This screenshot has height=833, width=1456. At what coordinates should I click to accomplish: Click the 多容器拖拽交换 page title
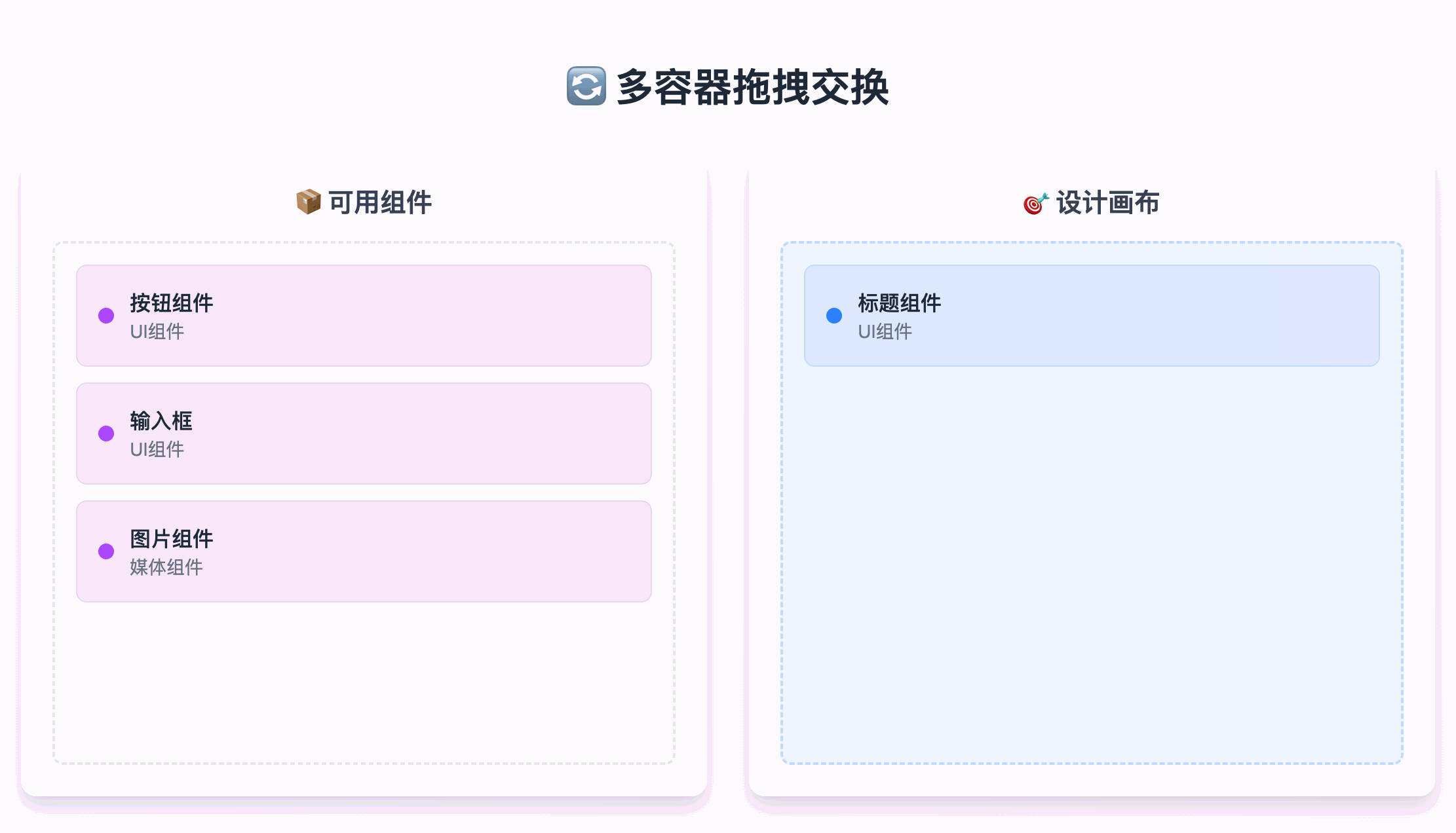[752, 86]
